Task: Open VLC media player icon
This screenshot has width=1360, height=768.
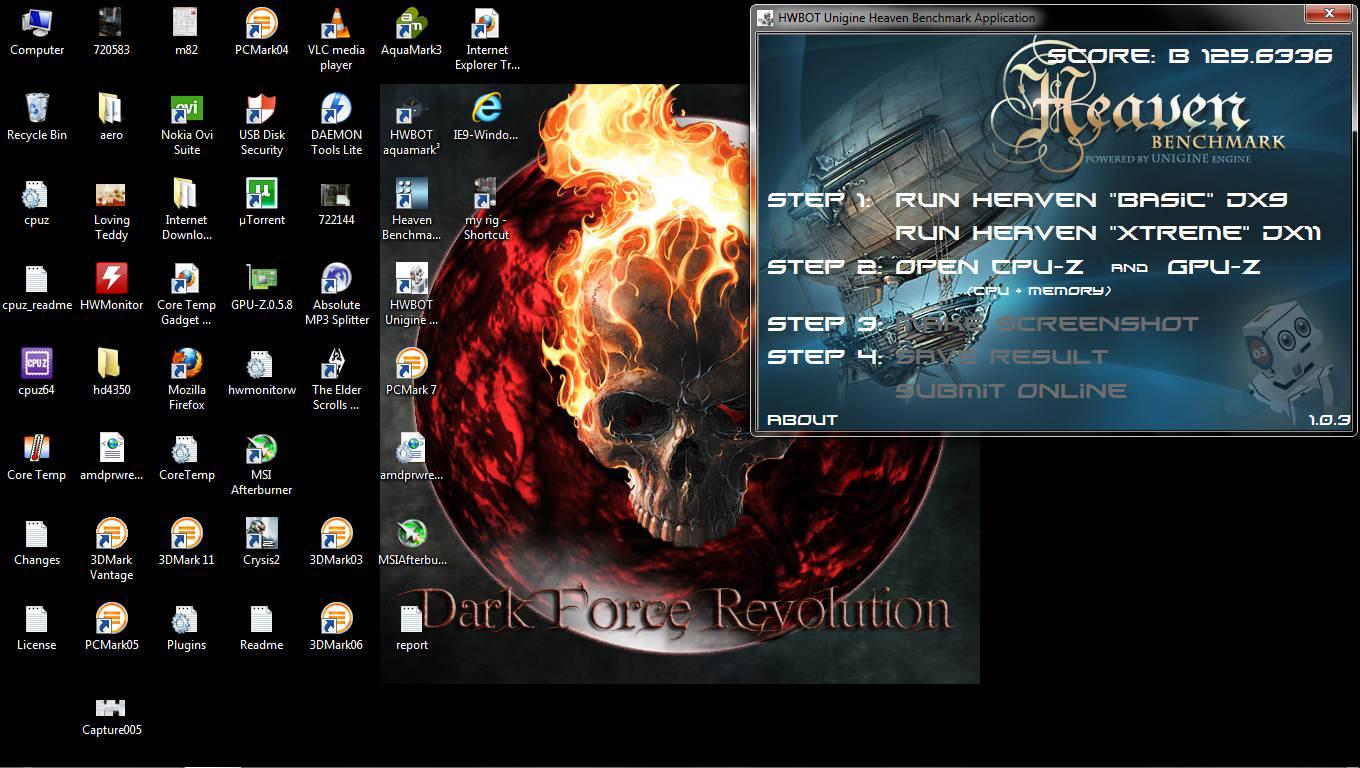Action: [x=336, y=40]
